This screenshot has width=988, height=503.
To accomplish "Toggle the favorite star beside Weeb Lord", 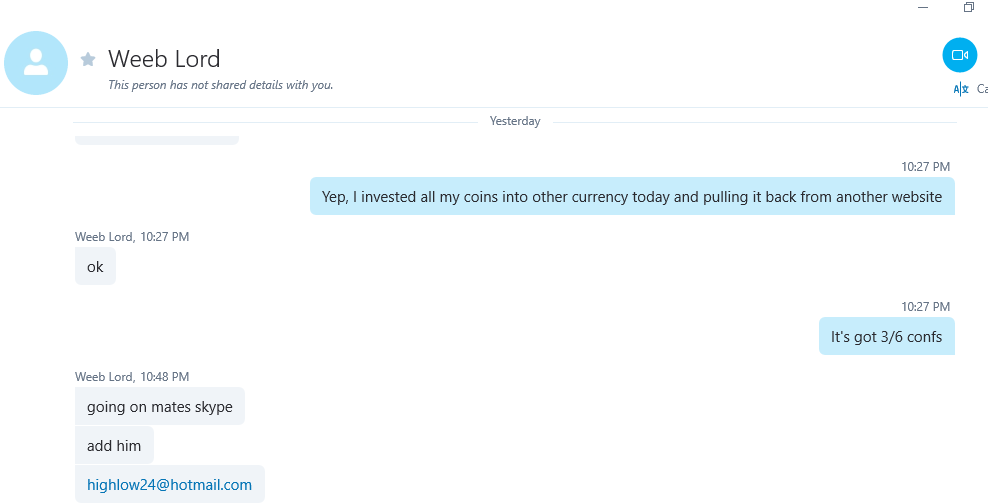I will click(x=88, y=59).
